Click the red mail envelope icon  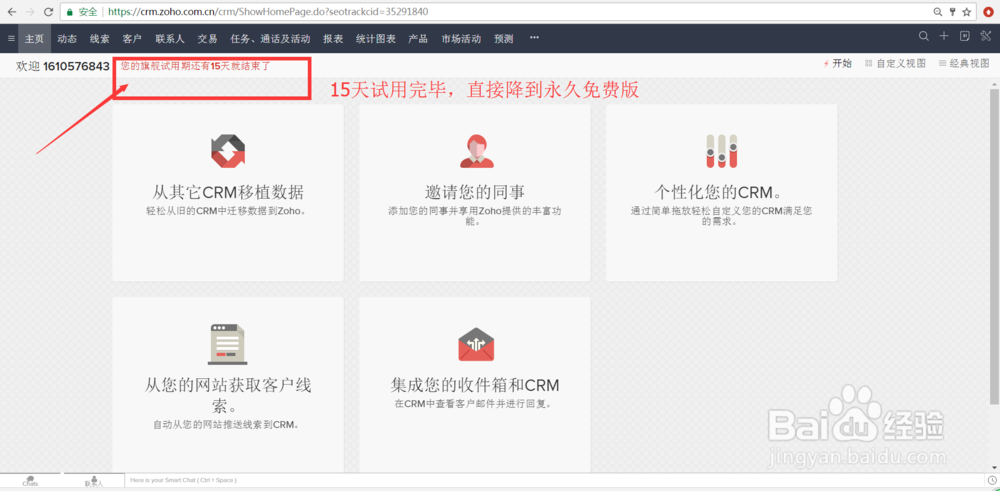tap(476, 345)
